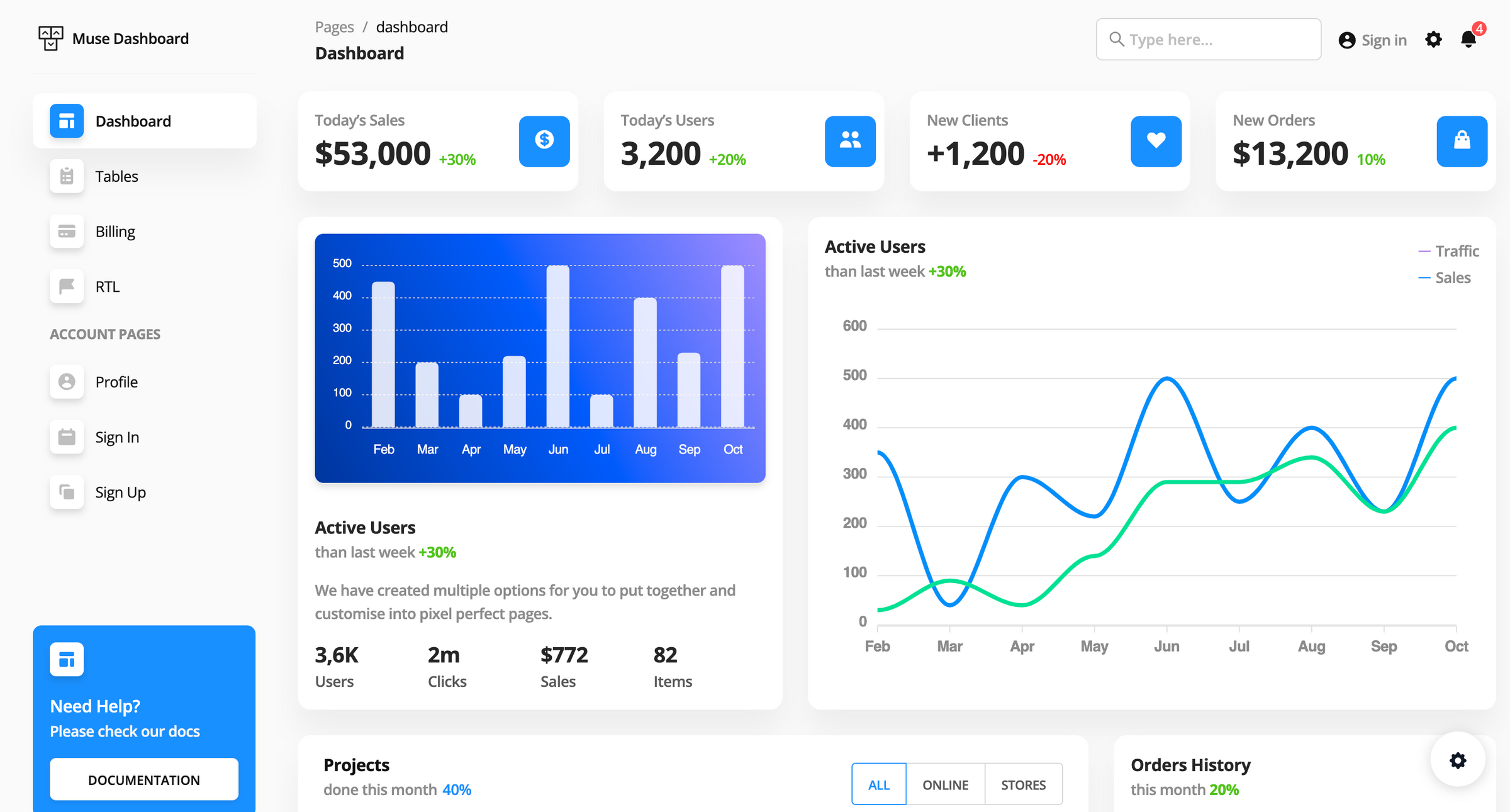Image resolution: width=1510 pixels, height=812 pixels.
Task: Click the Sign Up copy icon
Action: pyautogui.click(x=67, y=492)
